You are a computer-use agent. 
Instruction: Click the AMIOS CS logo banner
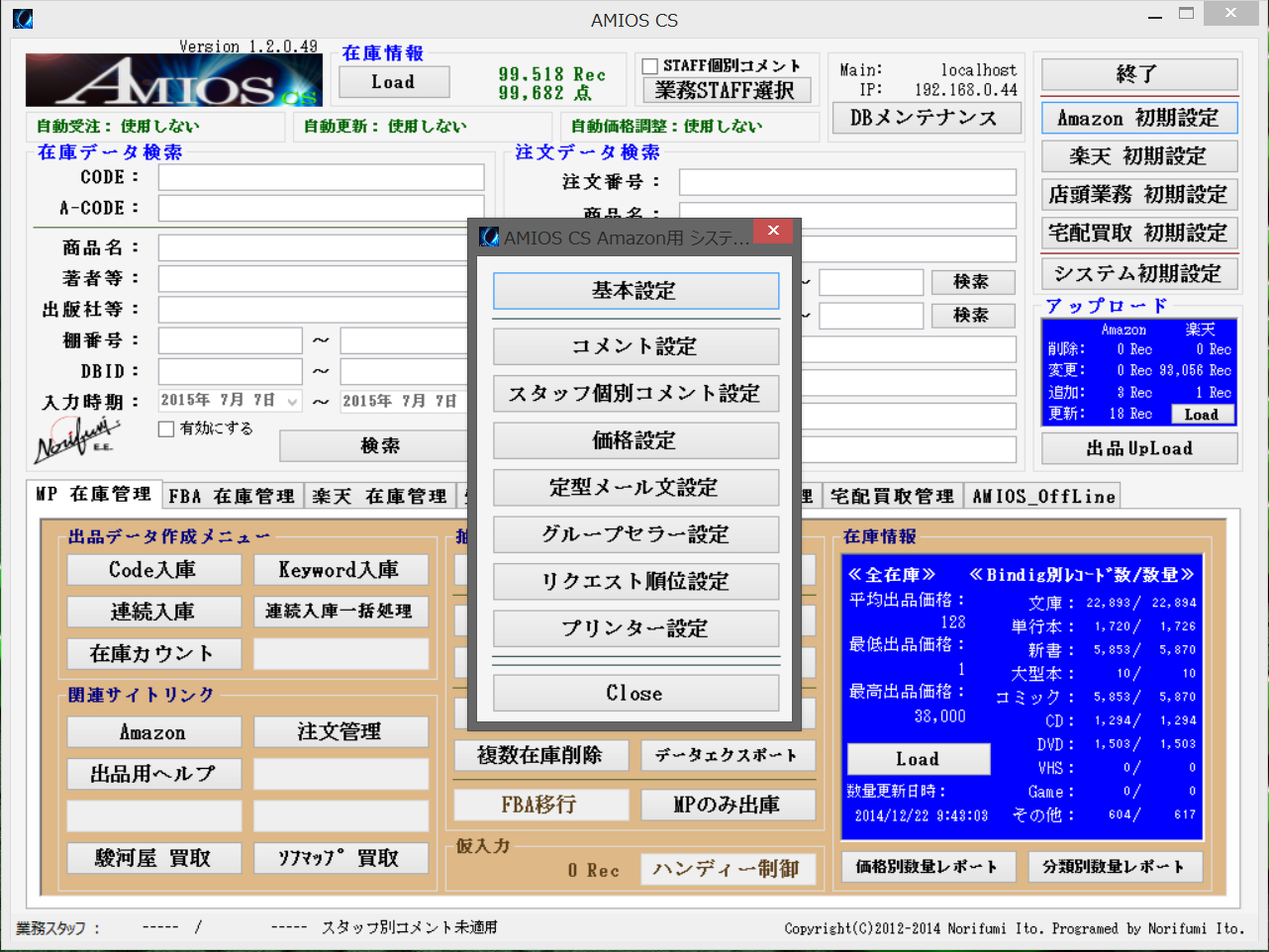point(174,80)
